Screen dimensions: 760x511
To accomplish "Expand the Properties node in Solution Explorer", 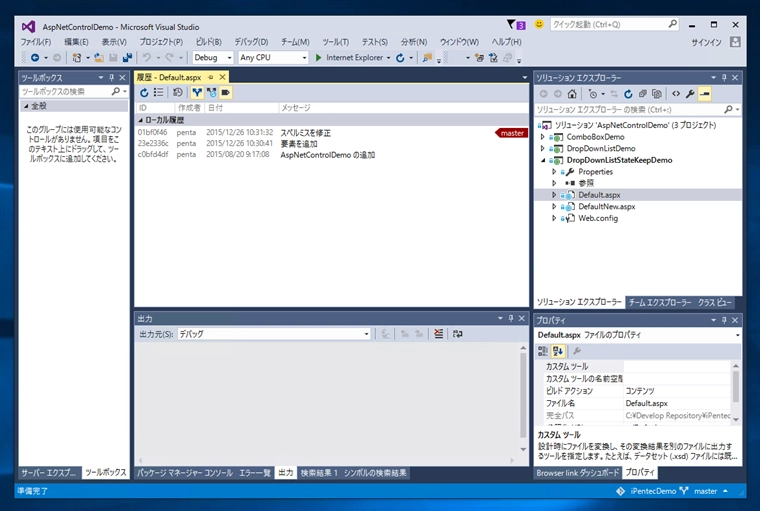I will [554, 172].
